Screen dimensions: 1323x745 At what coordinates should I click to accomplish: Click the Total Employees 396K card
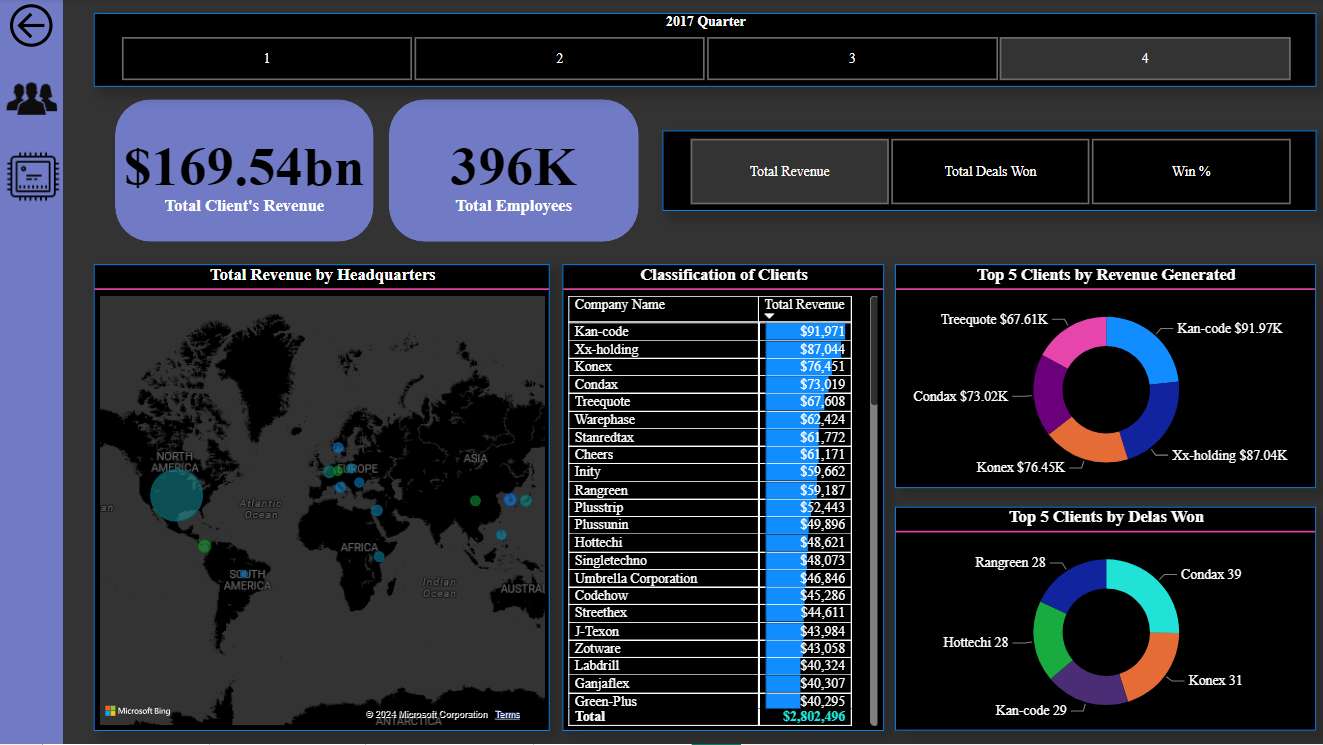tap(514, 171)
